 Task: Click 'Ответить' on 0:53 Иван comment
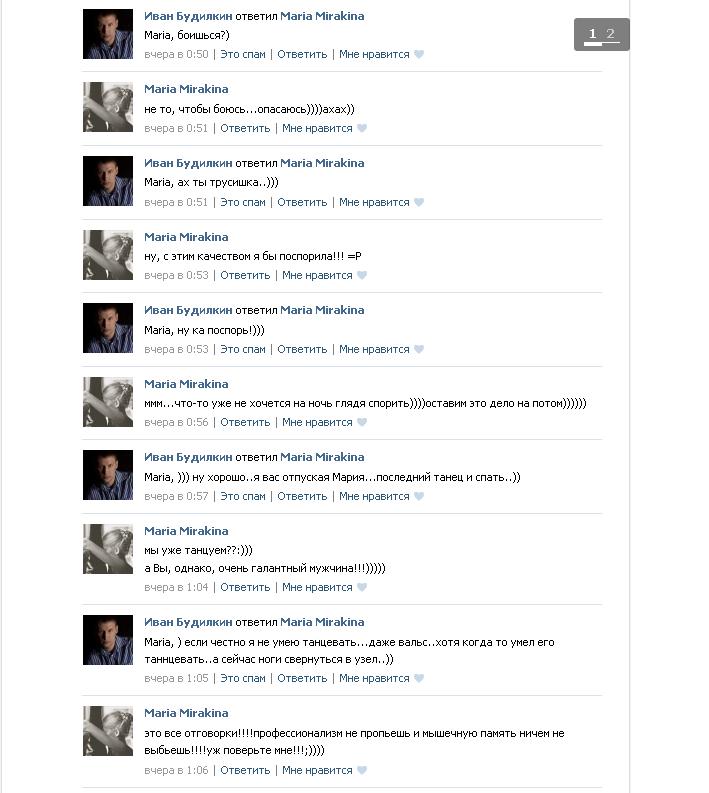(302, 349)
